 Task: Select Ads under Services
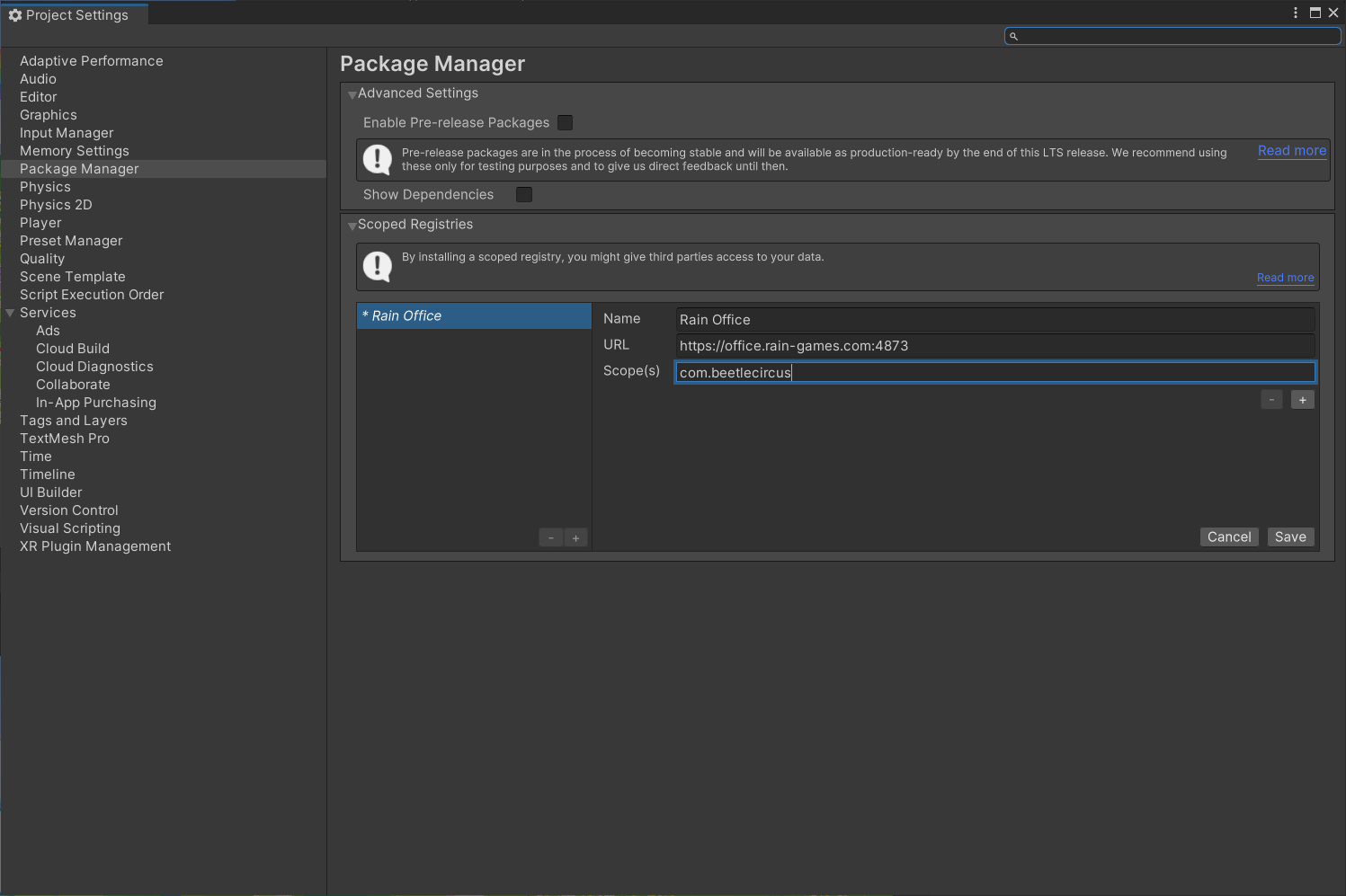point(48,331)
